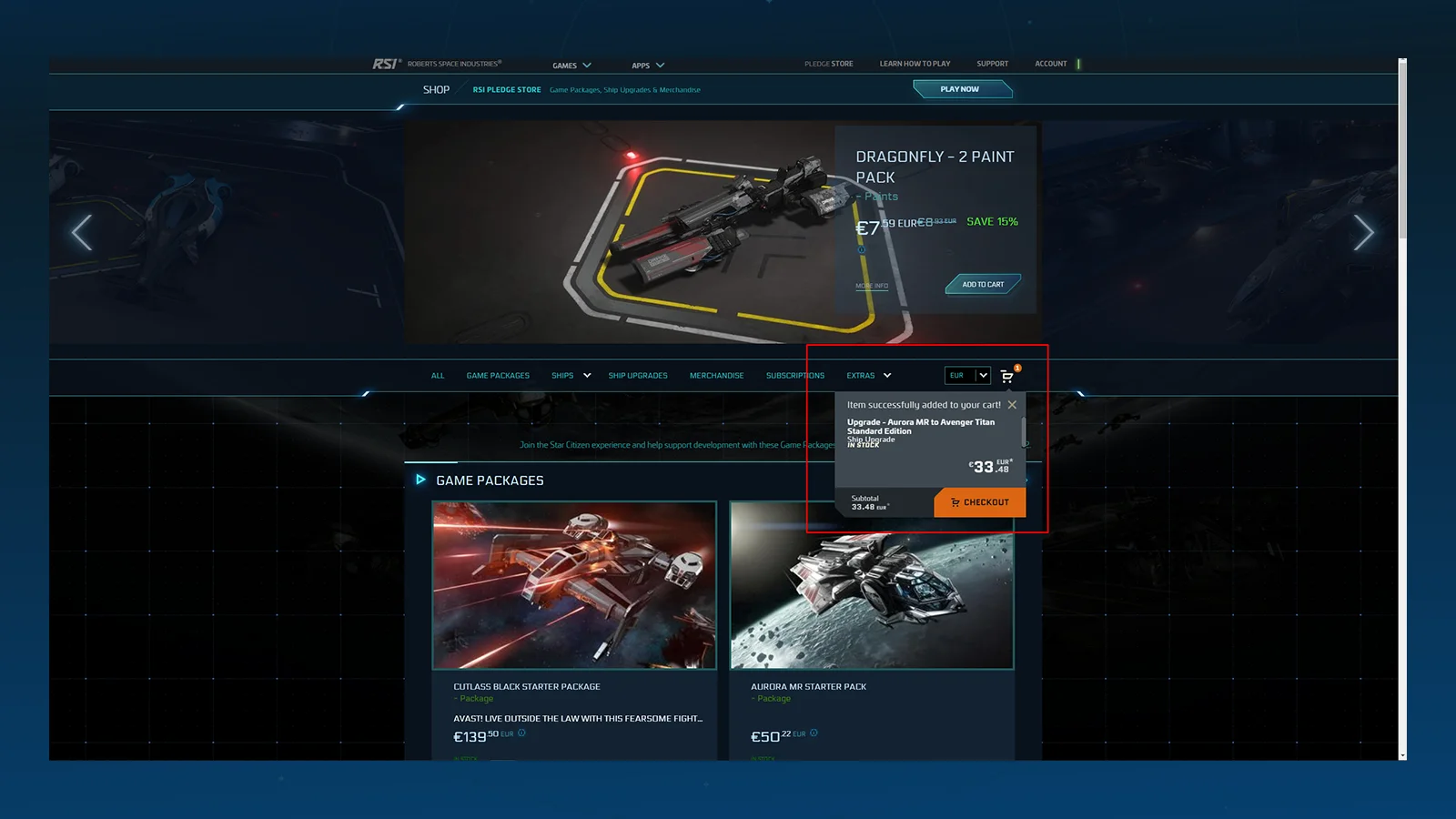Click the cart popup scrollbar

coord(1024,431)
